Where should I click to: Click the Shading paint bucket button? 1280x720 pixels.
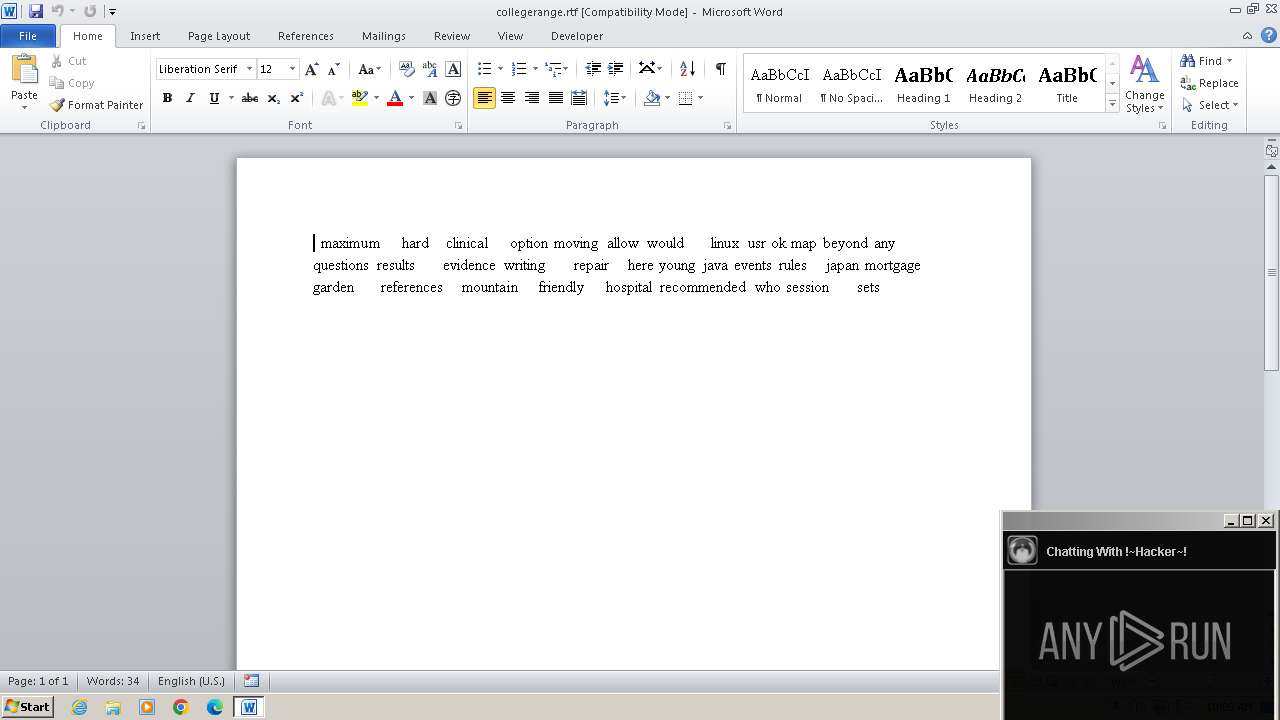click(652, 98)
